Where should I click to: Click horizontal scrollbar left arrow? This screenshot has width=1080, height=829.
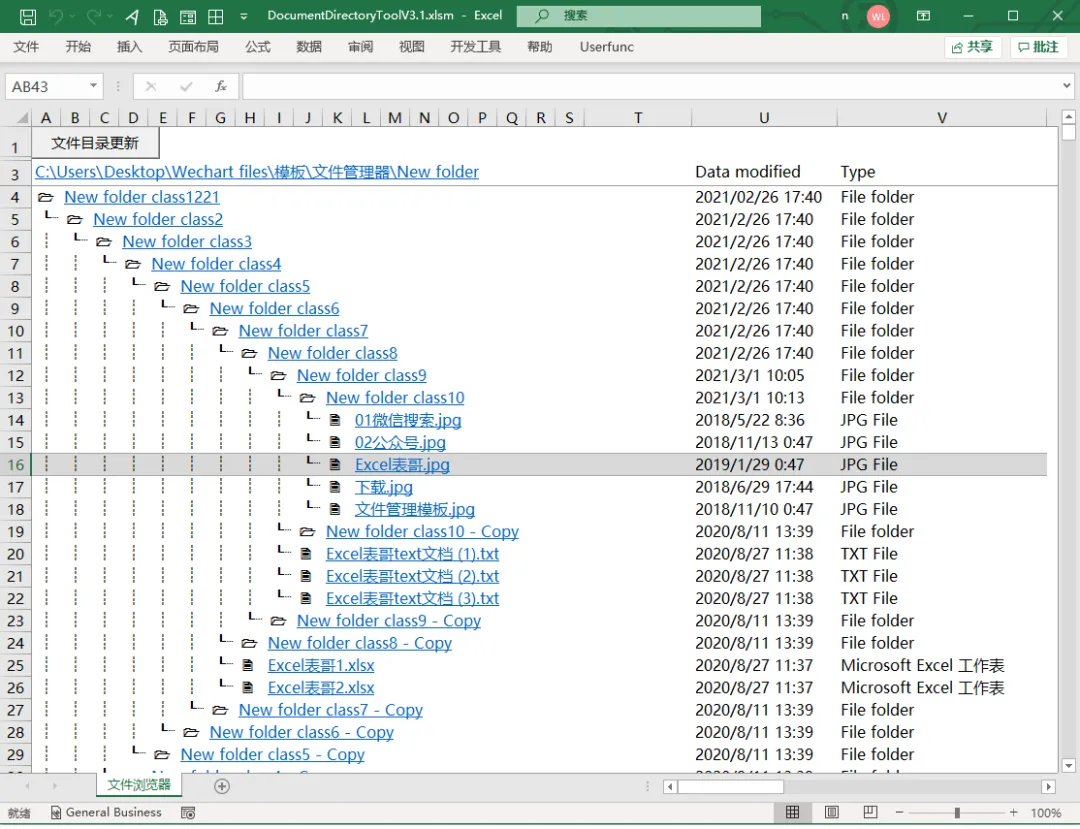[670, 786]
